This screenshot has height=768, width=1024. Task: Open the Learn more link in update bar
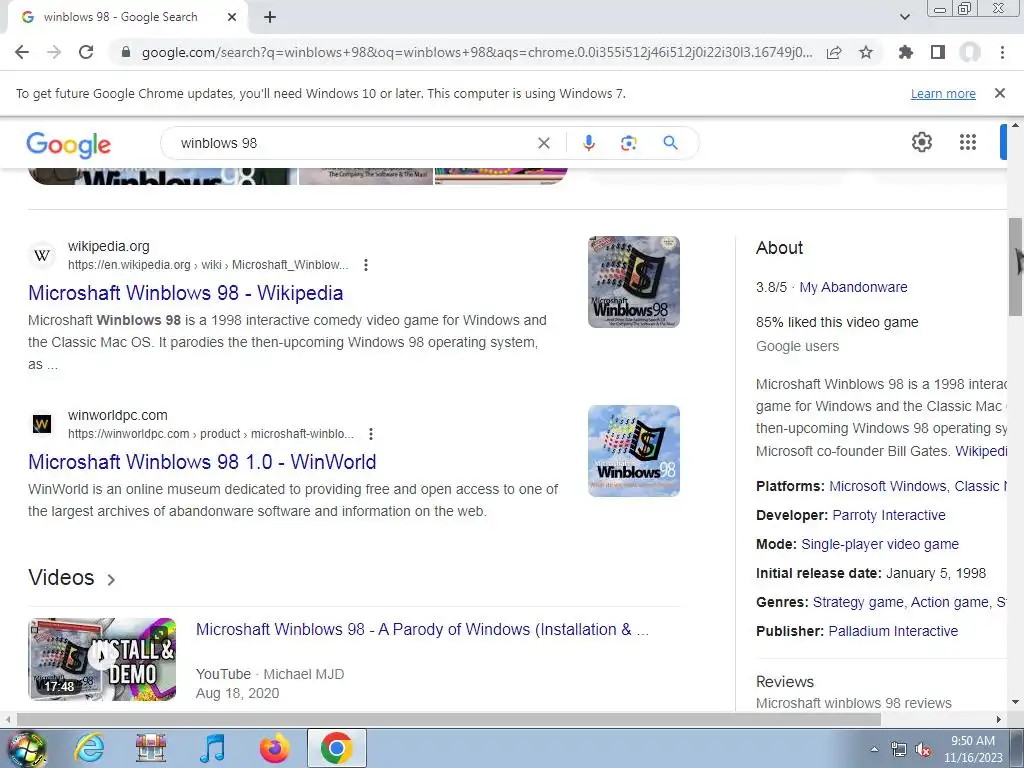[x=943, y=93]
